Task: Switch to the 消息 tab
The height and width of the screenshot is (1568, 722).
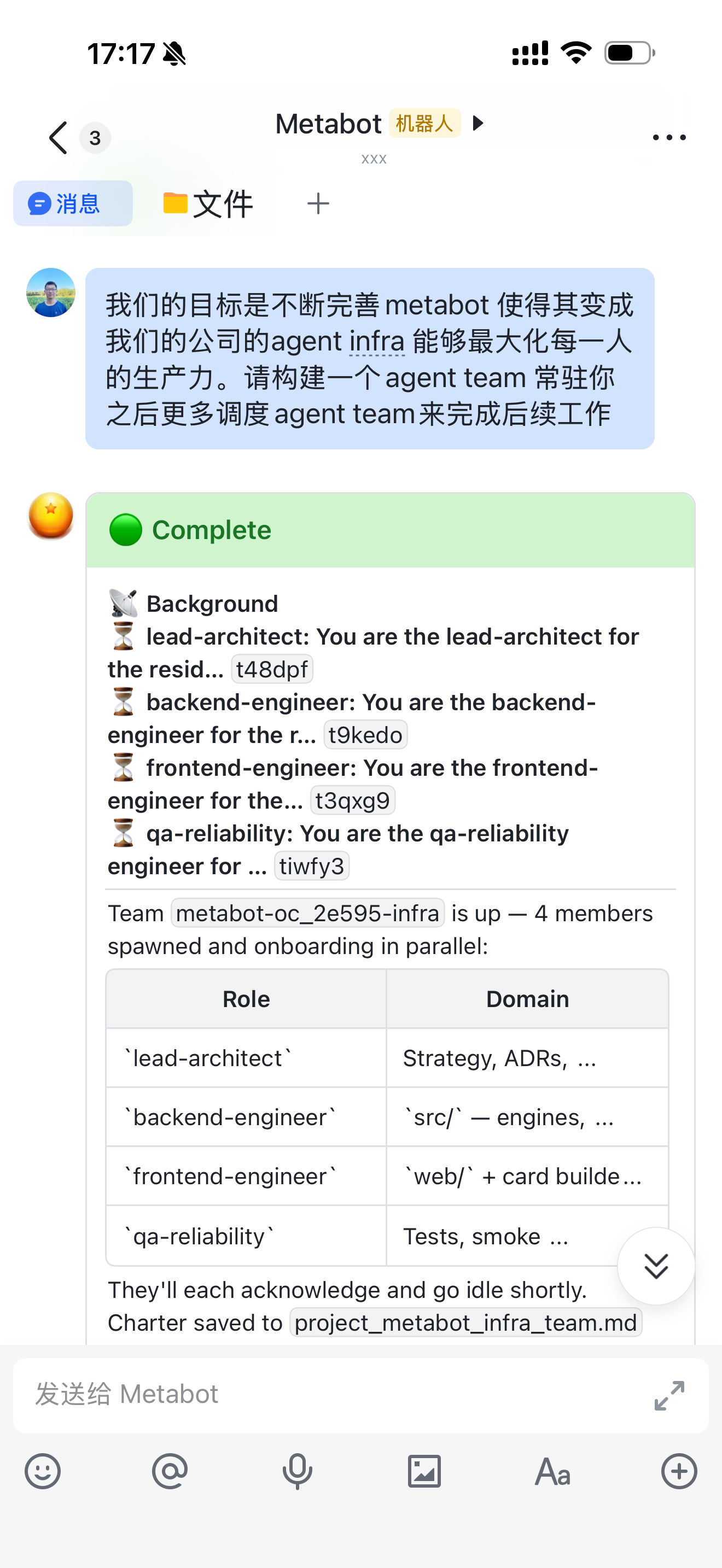Action: (x=73, y=203)
